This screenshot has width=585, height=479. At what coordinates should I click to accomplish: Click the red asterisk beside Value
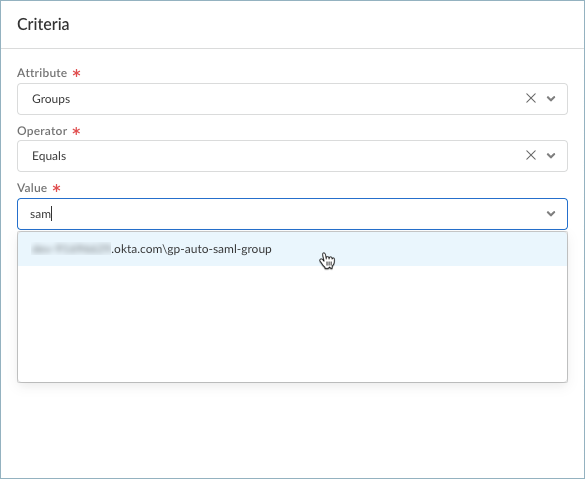pyautogui.click(x=56, y=188)
